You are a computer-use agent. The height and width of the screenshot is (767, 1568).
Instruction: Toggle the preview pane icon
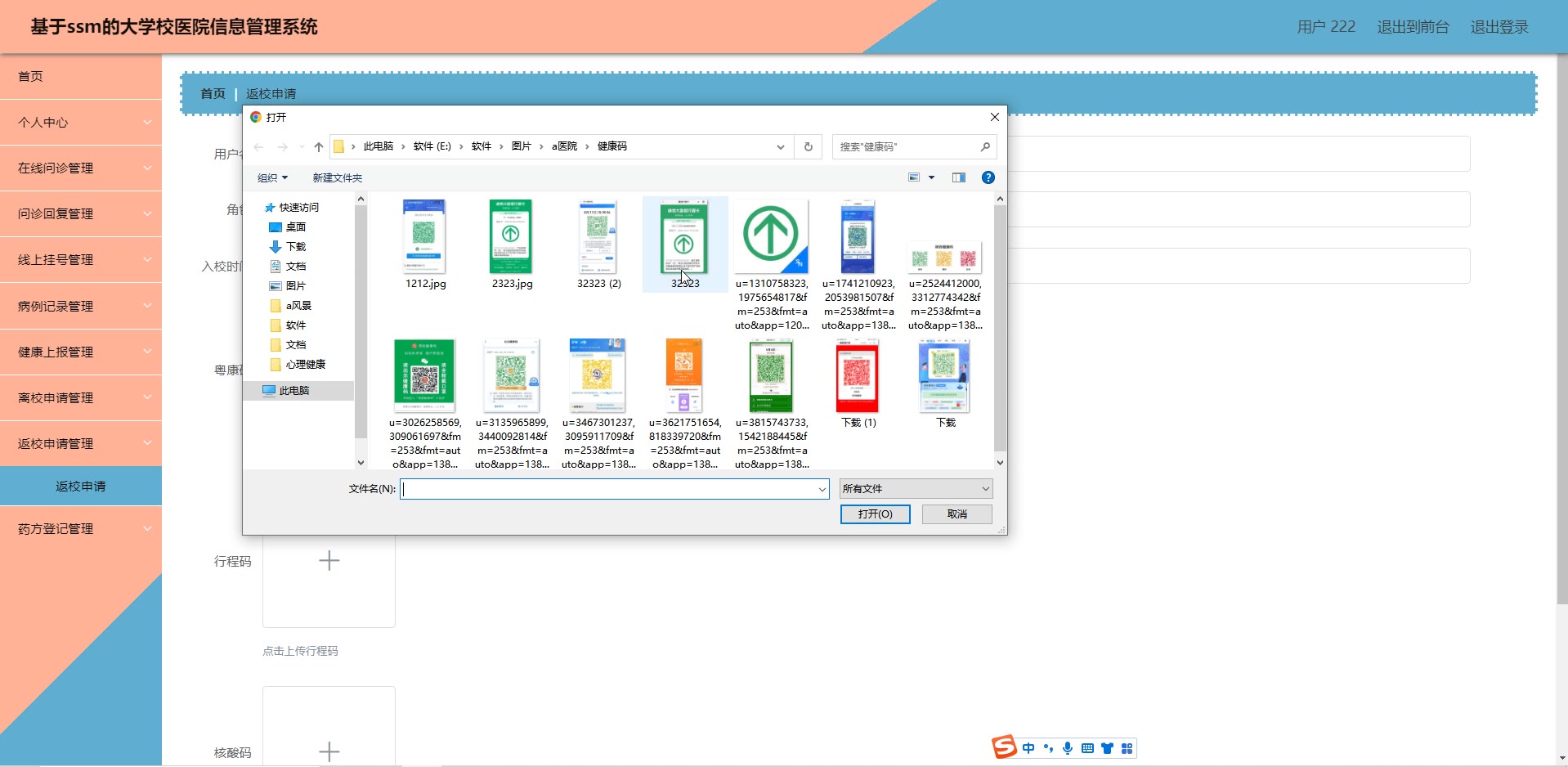(959, 177)
